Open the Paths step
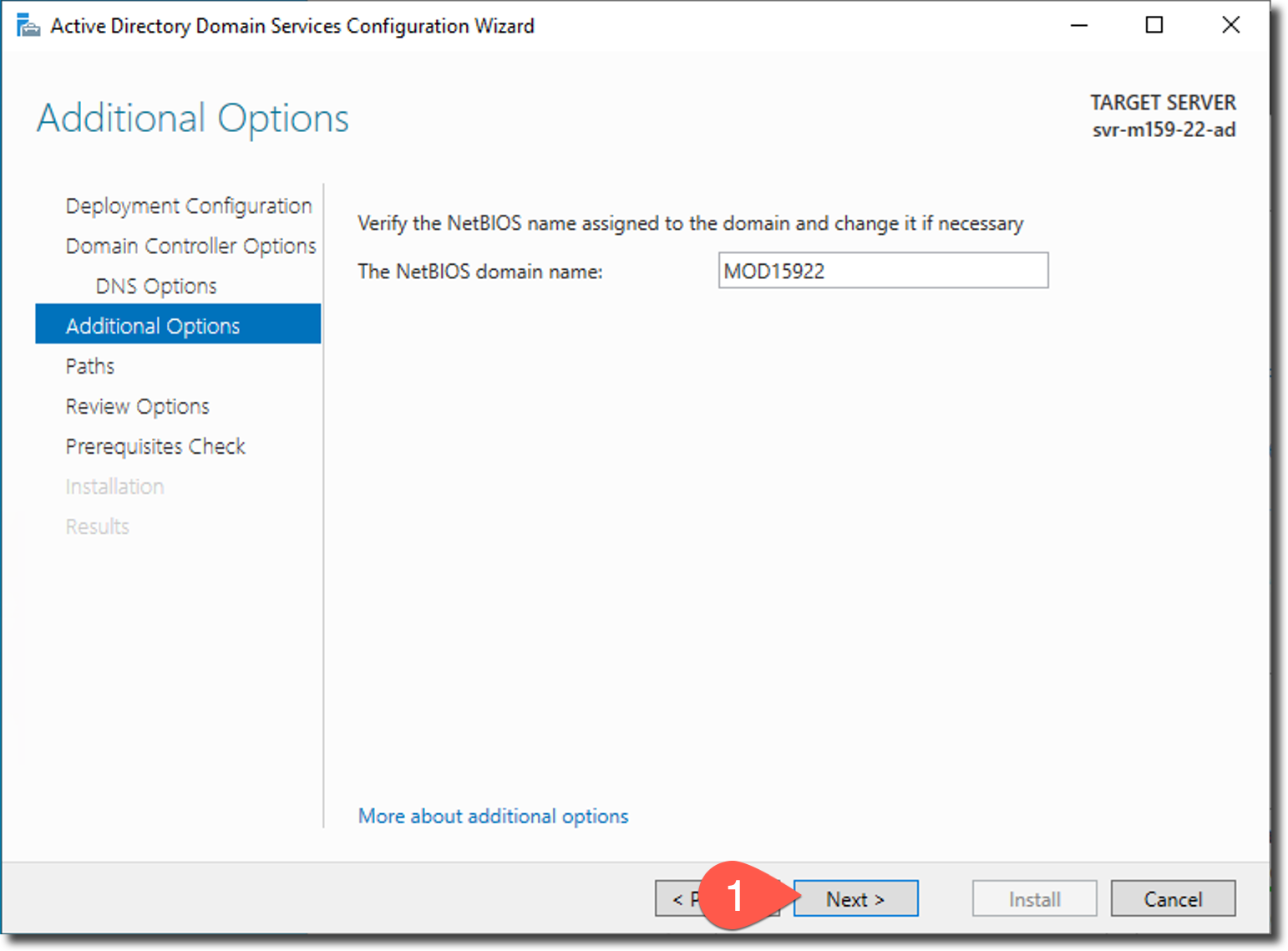This screenshot has height=951, width=1288. tap(90, 366)
